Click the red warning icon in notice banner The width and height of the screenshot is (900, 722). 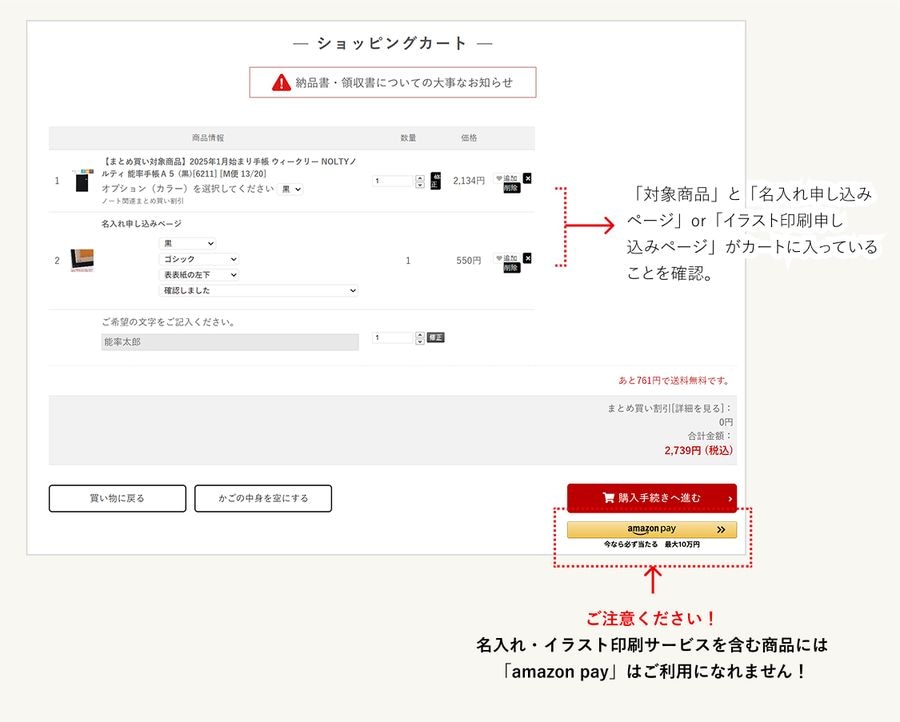pyautogui.click(x=281, y=83)
